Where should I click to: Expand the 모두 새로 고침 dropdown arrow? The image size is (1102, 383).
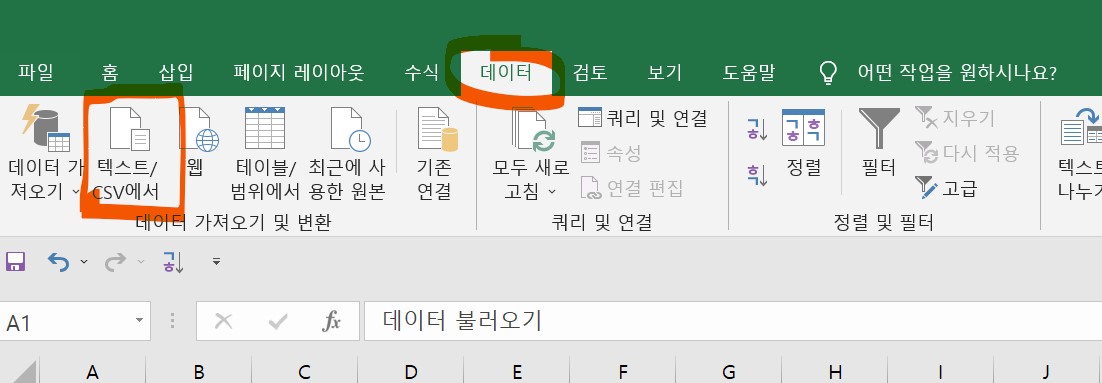point(552,191)
